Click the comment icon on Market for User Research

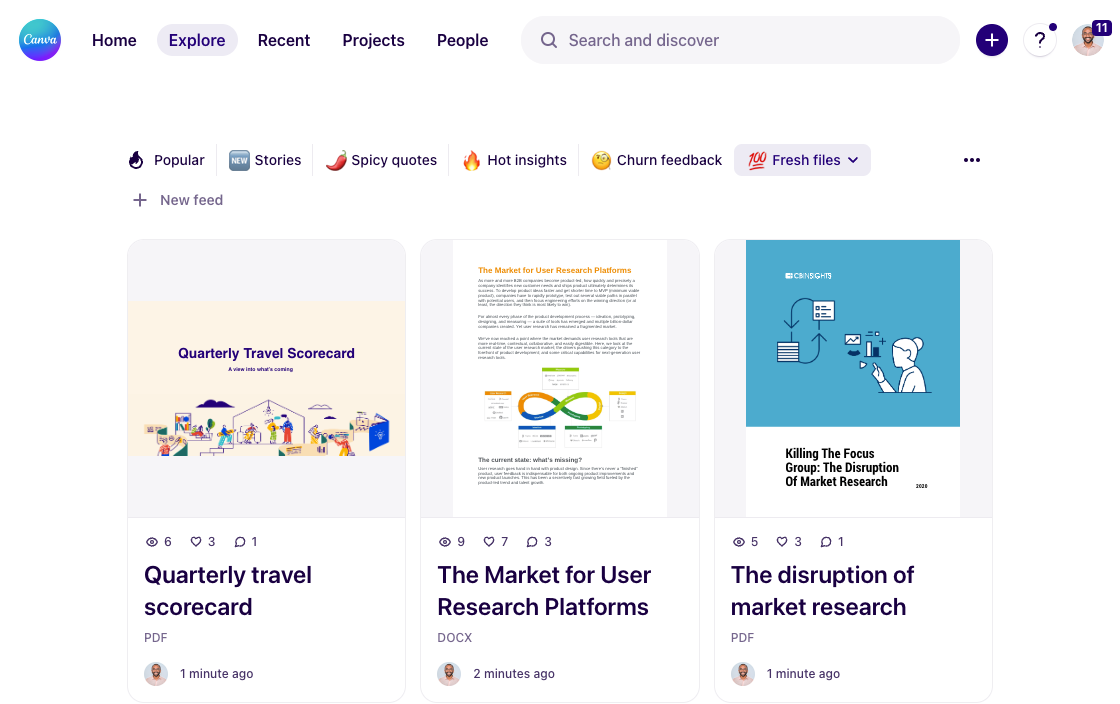pyautogui.click(x=532, y=542)
